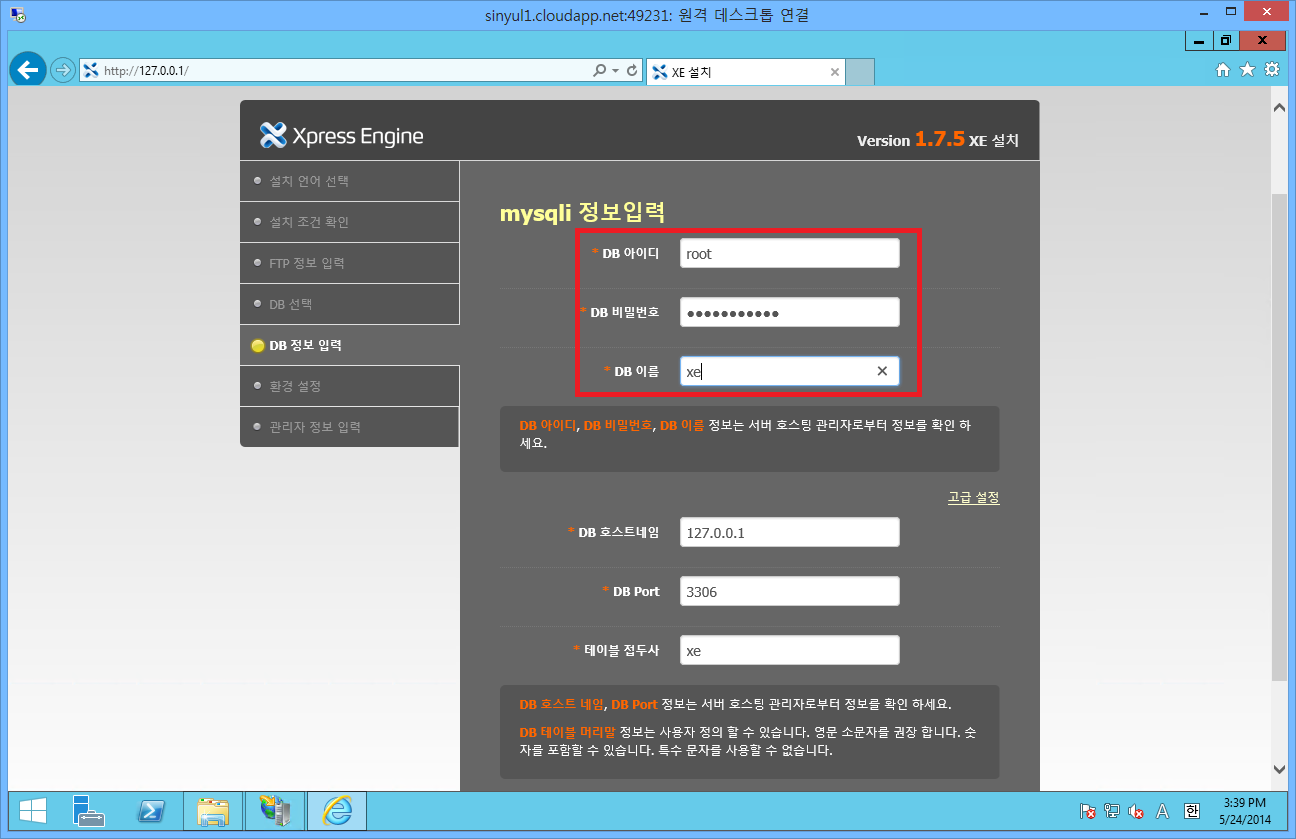This screenshot has width=1296, height=839.
Task: Select the '설치 조건 확인' step
Action: (x=350, y=222)
